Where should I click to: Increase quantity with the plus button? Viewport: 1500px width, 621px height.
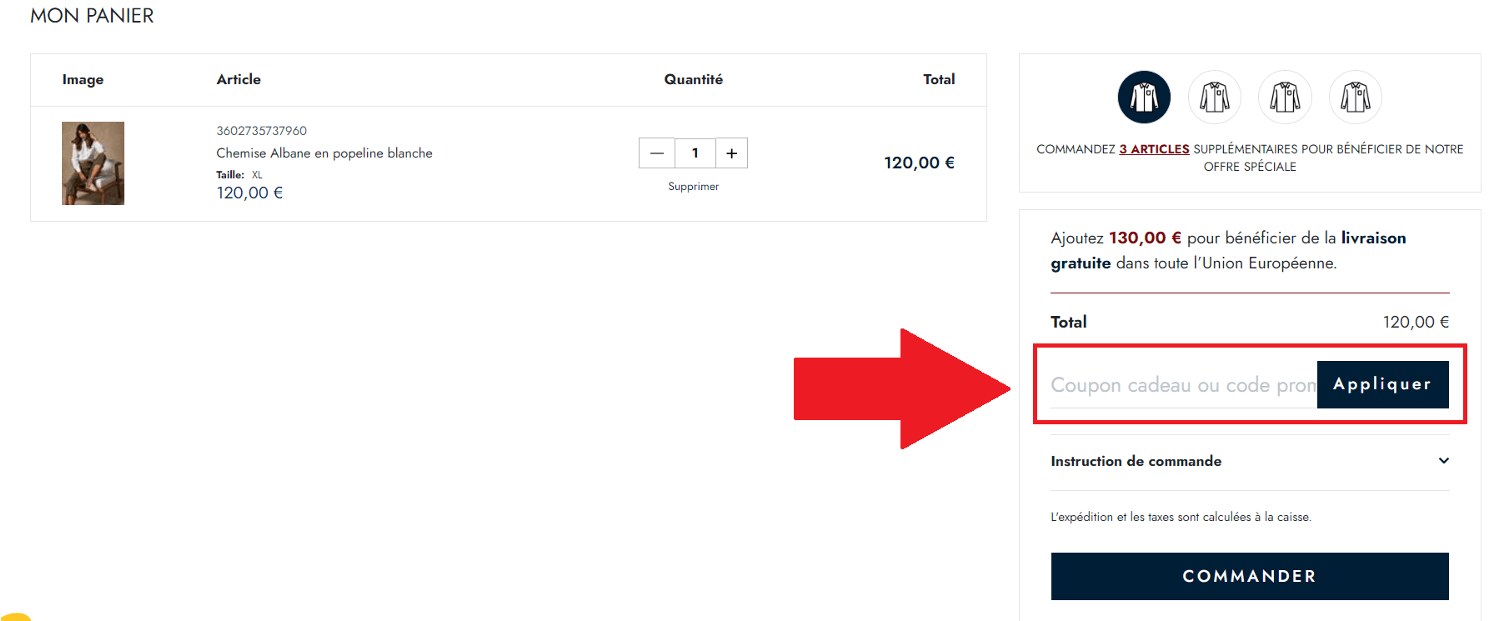coord(731,153)
